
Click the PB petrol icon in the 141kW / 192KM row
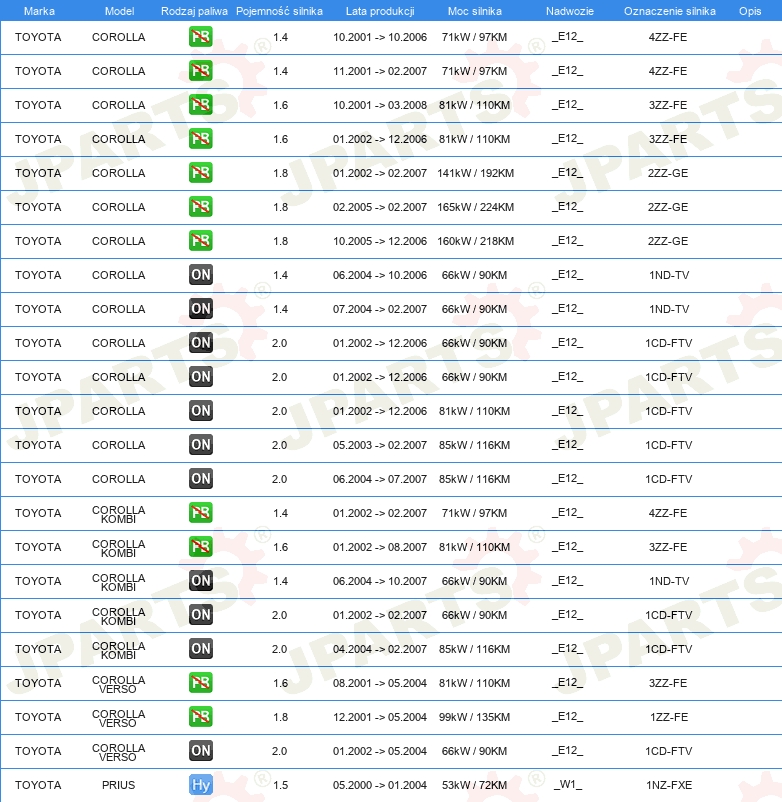[201, 173]
